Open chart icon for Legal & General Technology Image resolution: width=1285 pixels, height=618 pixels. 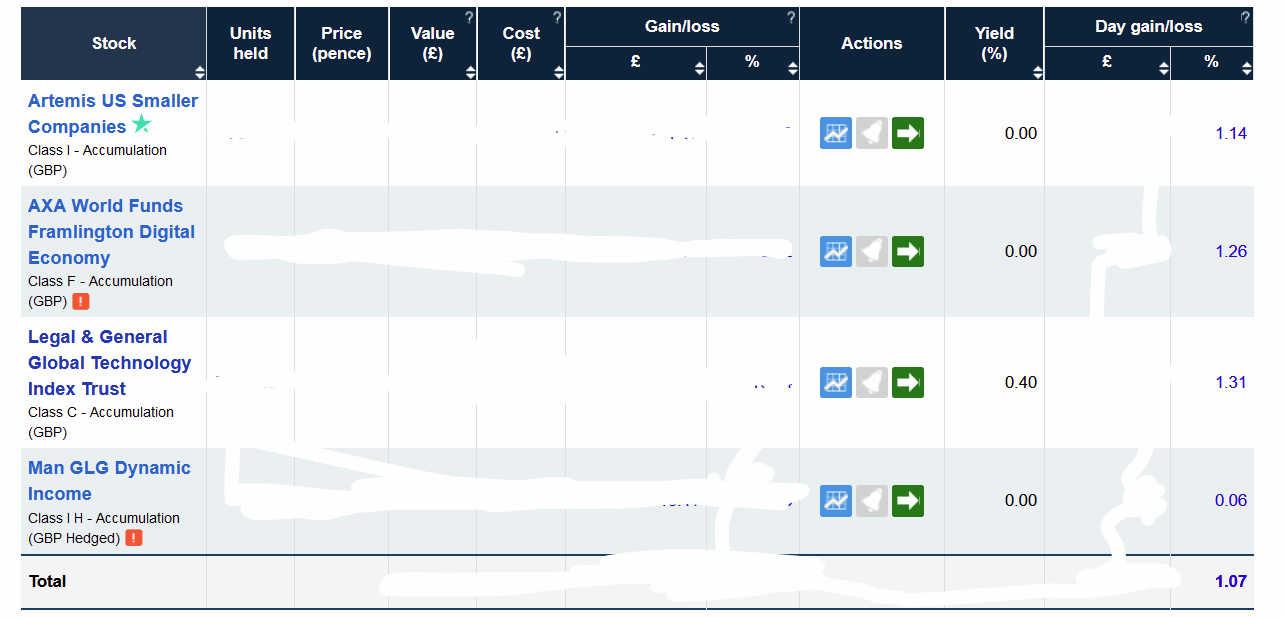coord(836,382)
